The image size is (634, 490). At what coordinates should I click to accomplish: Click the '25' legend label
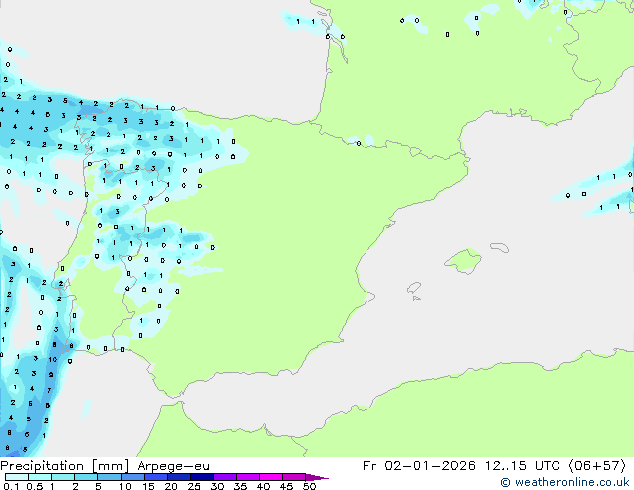pos(194,486)
